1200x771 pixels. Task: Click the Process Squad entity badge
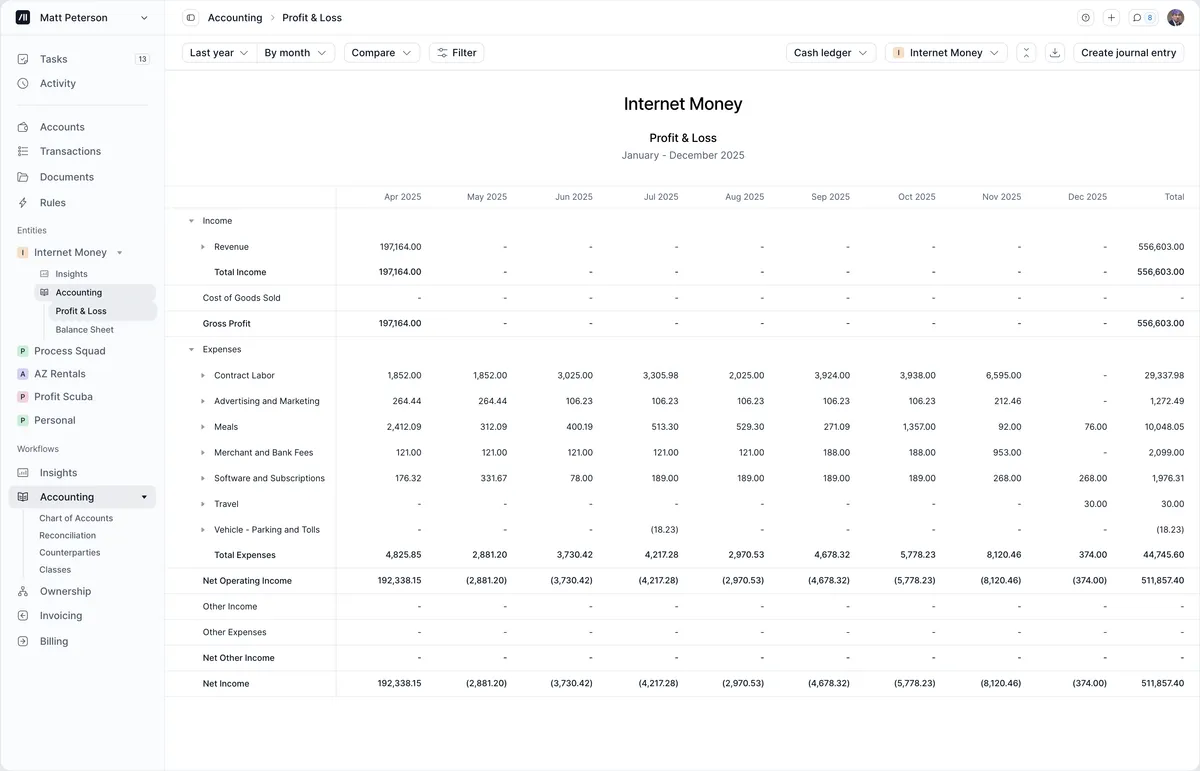tap(23, 351)
